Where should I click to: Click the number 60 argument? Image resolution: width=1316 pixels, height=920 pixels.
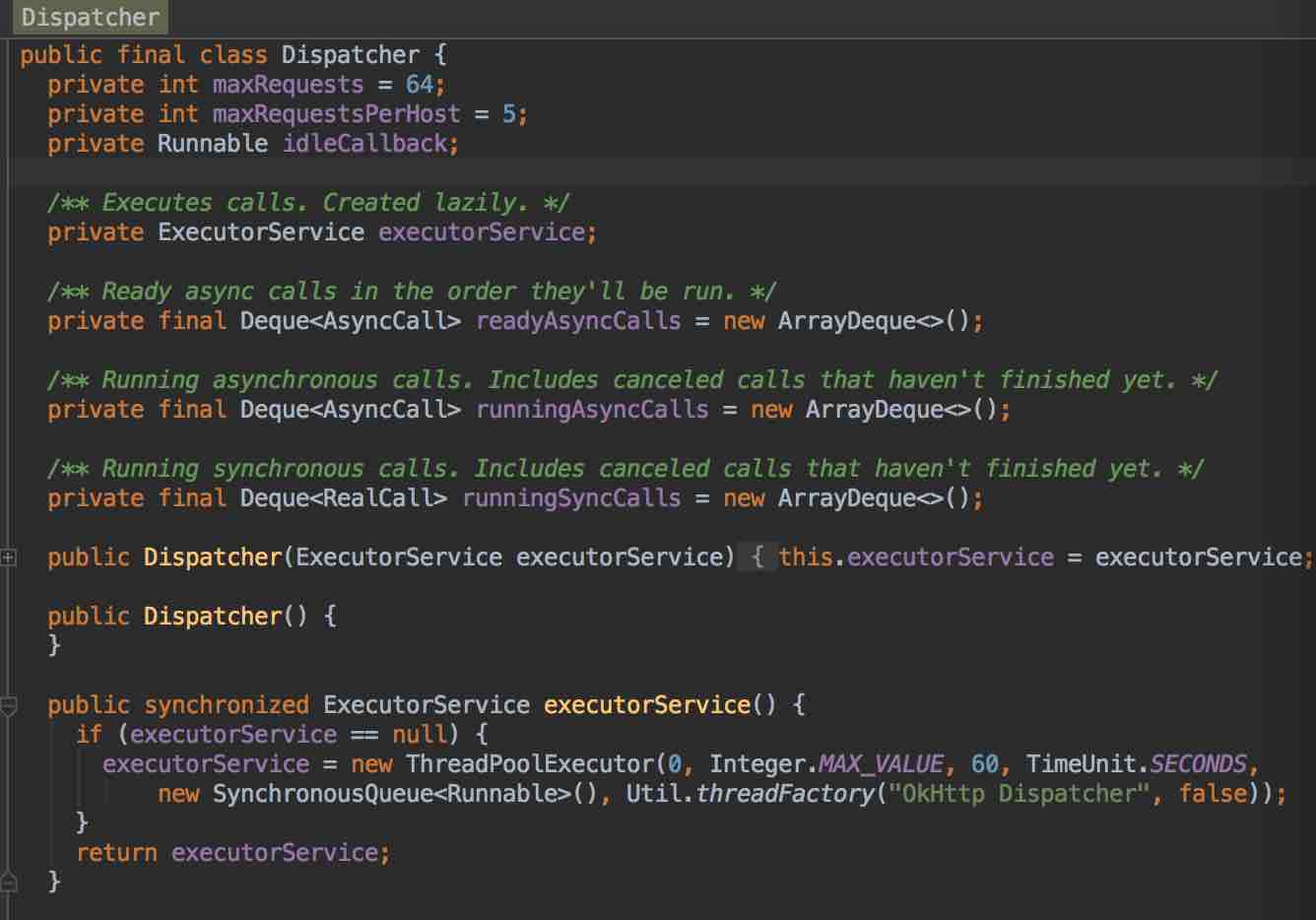(x=985, y=764)
